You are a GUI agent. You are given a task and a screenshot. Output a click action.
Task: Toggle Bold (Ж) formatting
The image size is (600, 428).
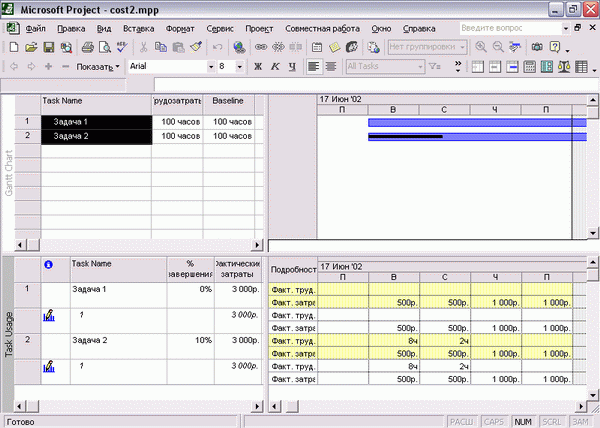coord(258,67)
